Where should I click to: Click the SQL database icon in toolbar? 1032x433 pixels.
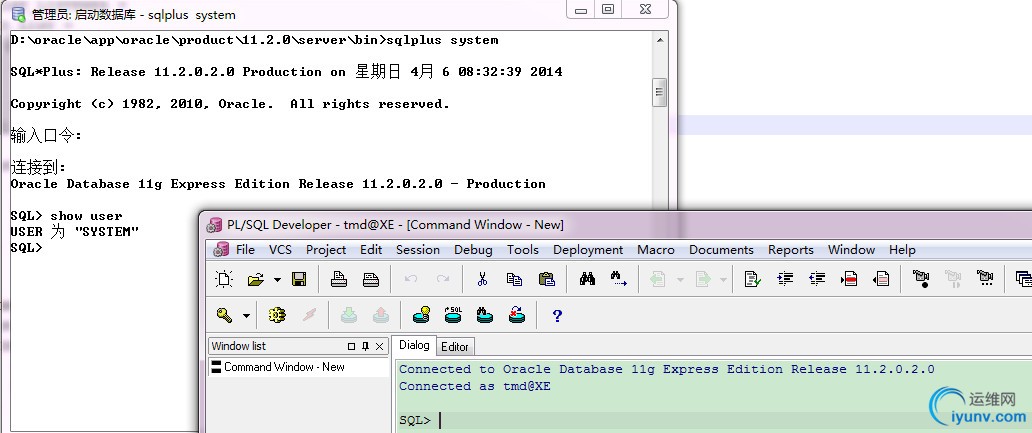(453, 315)
